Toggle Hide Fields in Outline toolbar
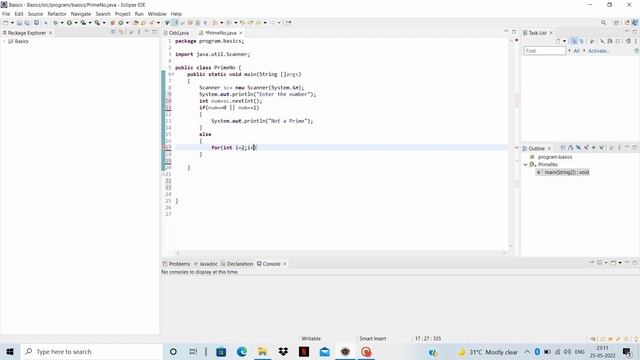640x360 pixels. [578, 147]
